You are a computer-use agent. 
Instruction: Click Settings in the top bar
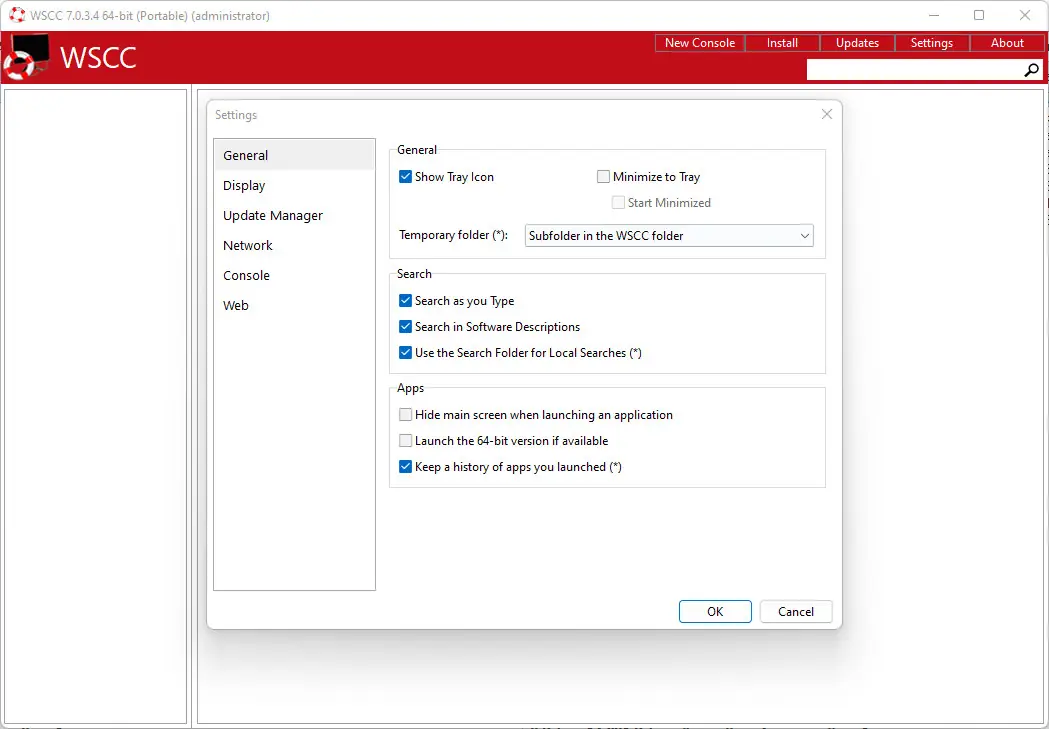pos(932,43)
